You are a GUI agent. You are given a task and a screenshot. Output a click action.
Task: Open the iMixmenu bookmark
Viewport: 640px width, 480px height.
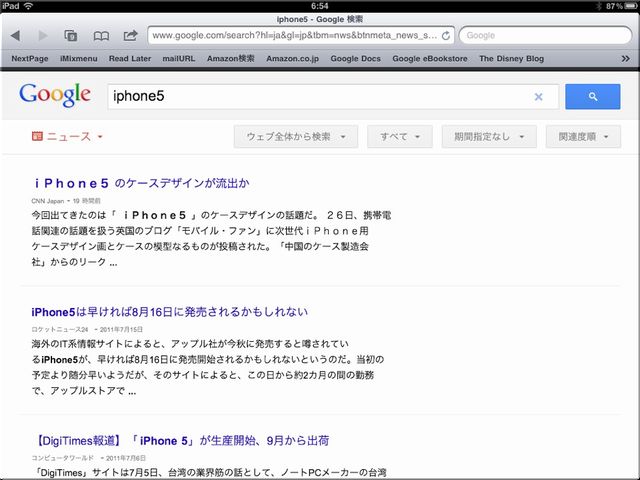(79, 59)
